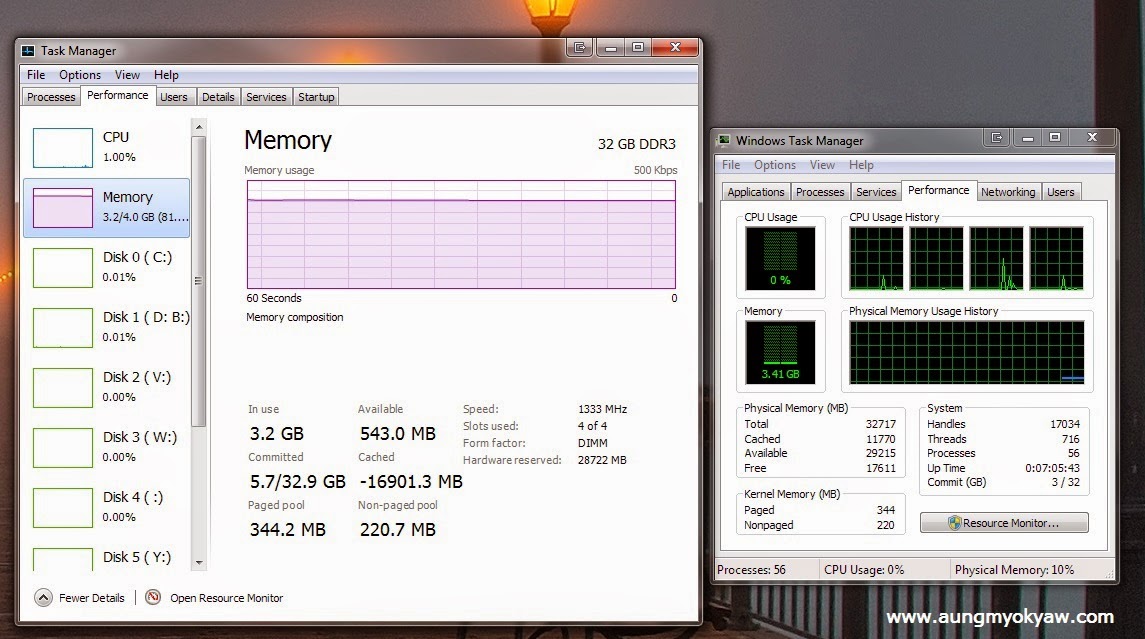Screen dimensions: 1145x639
Task: Click the Physical Memory Total 32717 value
Action: click(881, 424)
